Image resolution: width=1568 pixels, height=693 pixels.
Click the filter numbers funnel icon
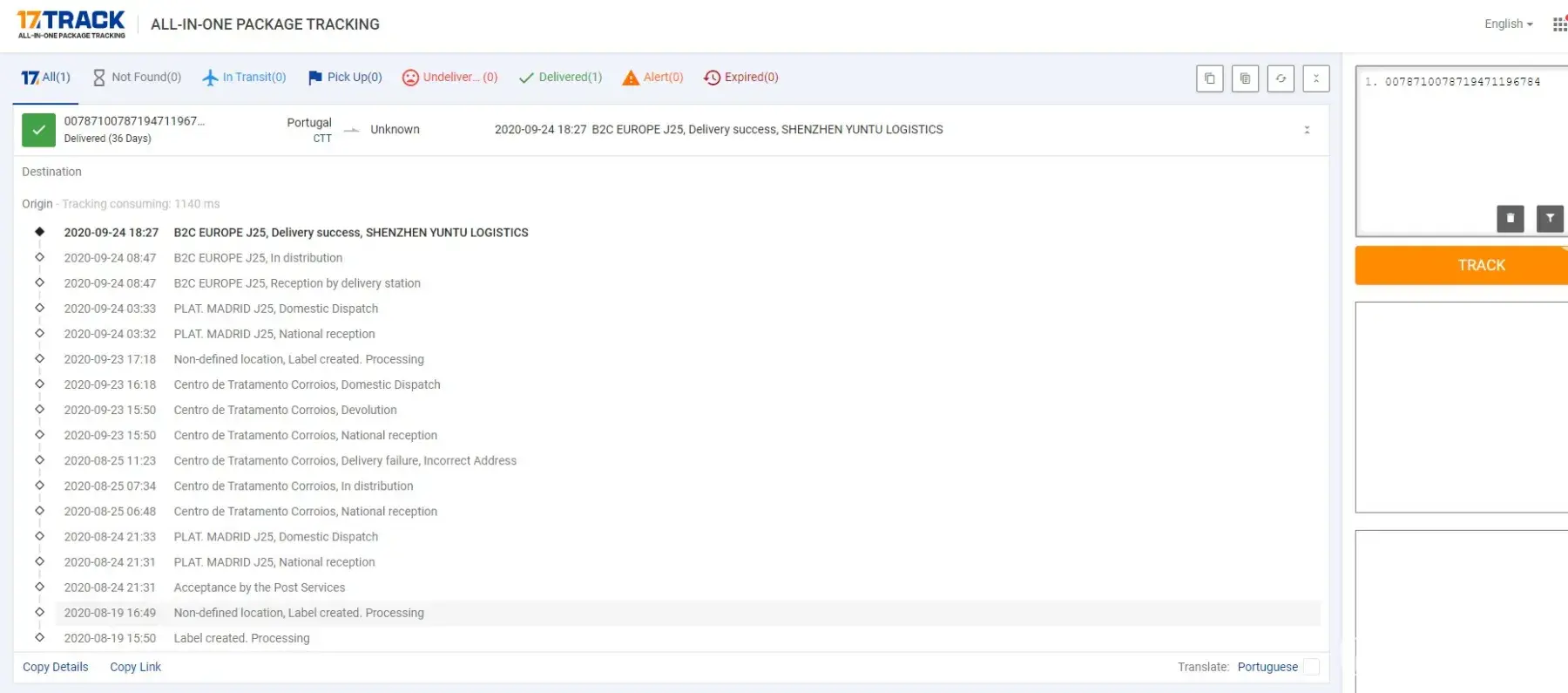(1550, 218)
